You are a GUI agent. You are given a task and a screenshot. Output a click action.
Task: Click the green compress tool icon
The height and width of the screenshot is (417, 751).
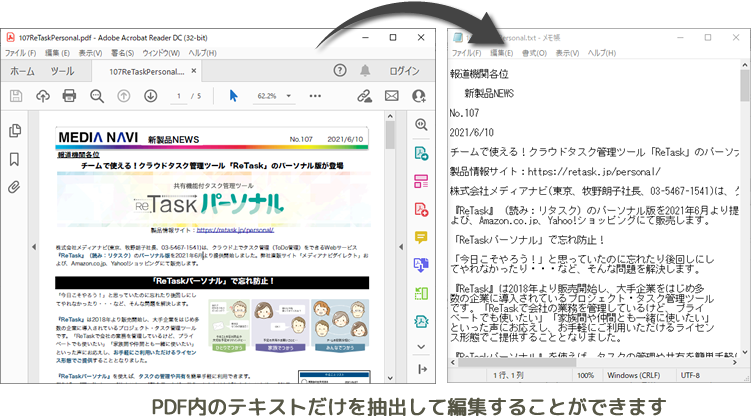tap(421, 293)
